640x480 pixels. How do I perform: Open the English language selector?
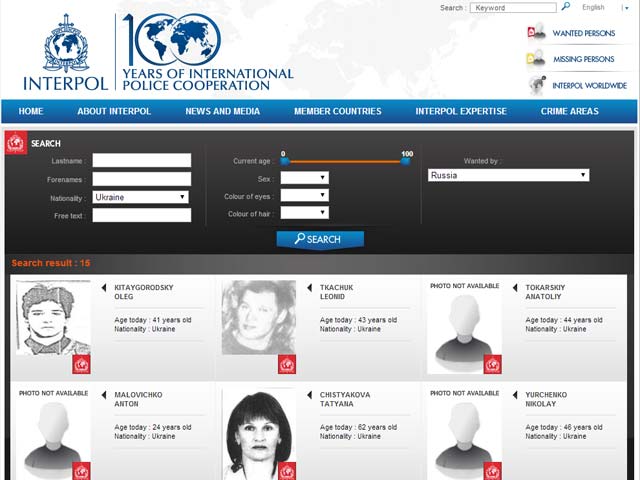point(605,7)
